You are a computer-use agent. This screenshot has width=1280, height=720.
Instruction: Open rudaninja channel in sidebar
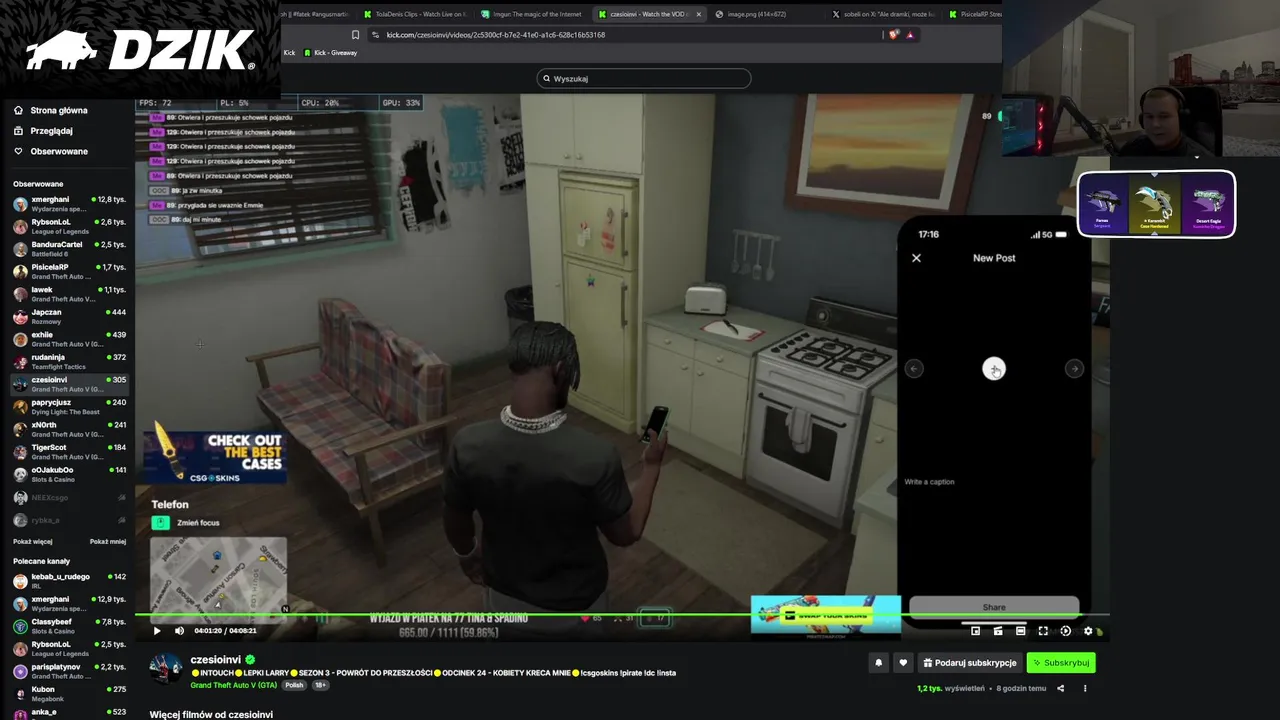click(x=70, y=361)
